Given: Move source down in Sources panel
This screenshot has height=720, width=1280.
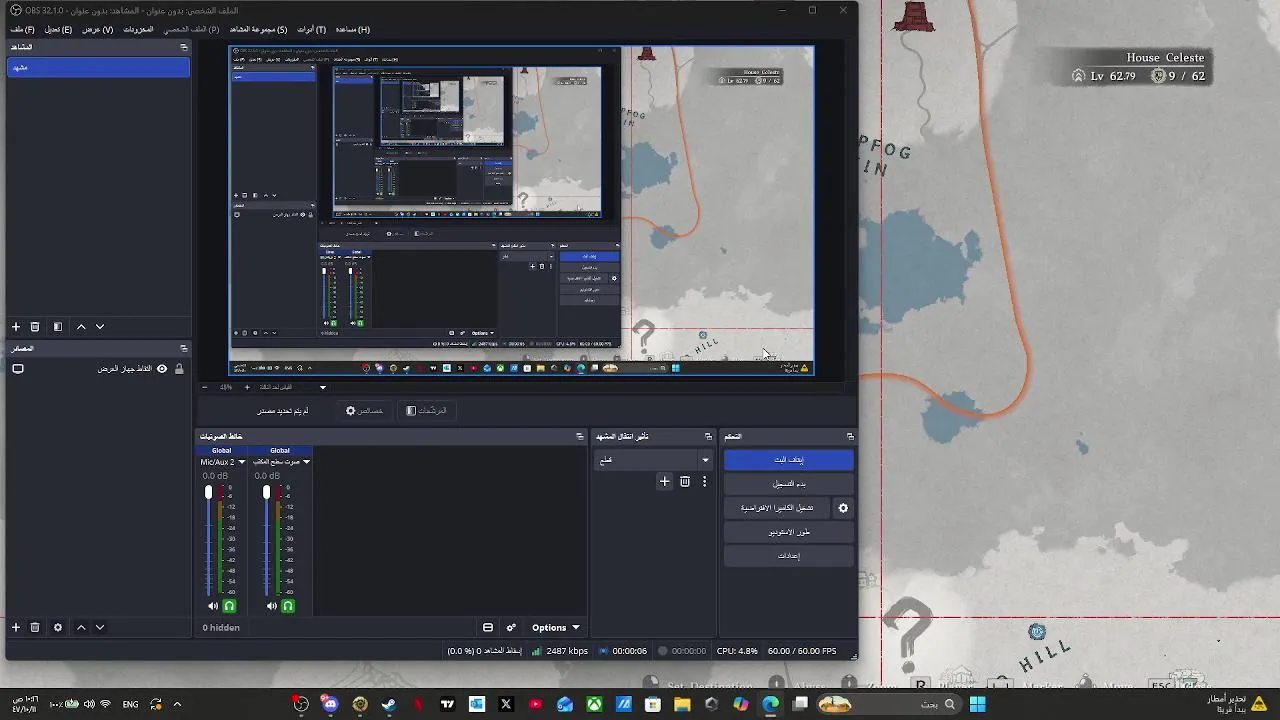Looking at the screenshot, I should 100,628.
